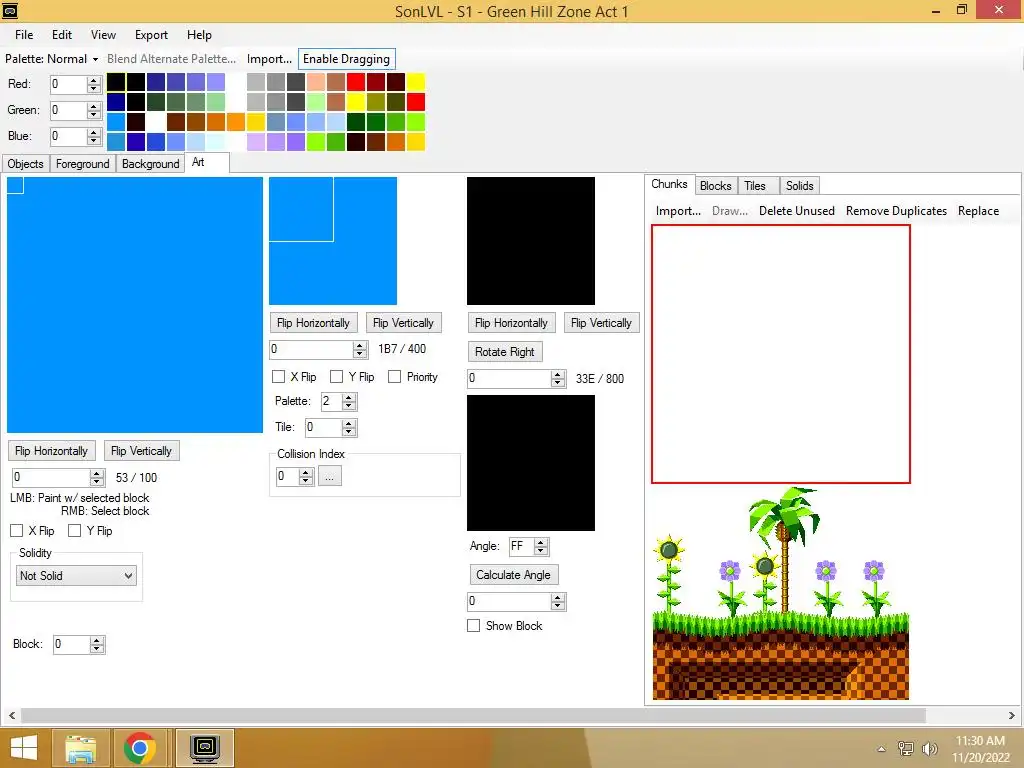Select the first black palette swatch
Viewport: 1024px width, 768px height.
[116, 82]
